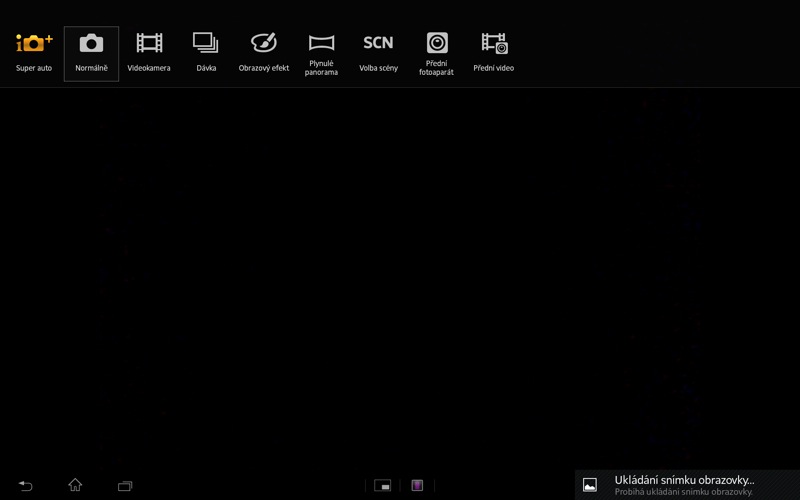Image resolution: width=800 pixels, height=500 pixels.
Task: Tap the purple small app icon in navigation bar
Action: [417, 485]
